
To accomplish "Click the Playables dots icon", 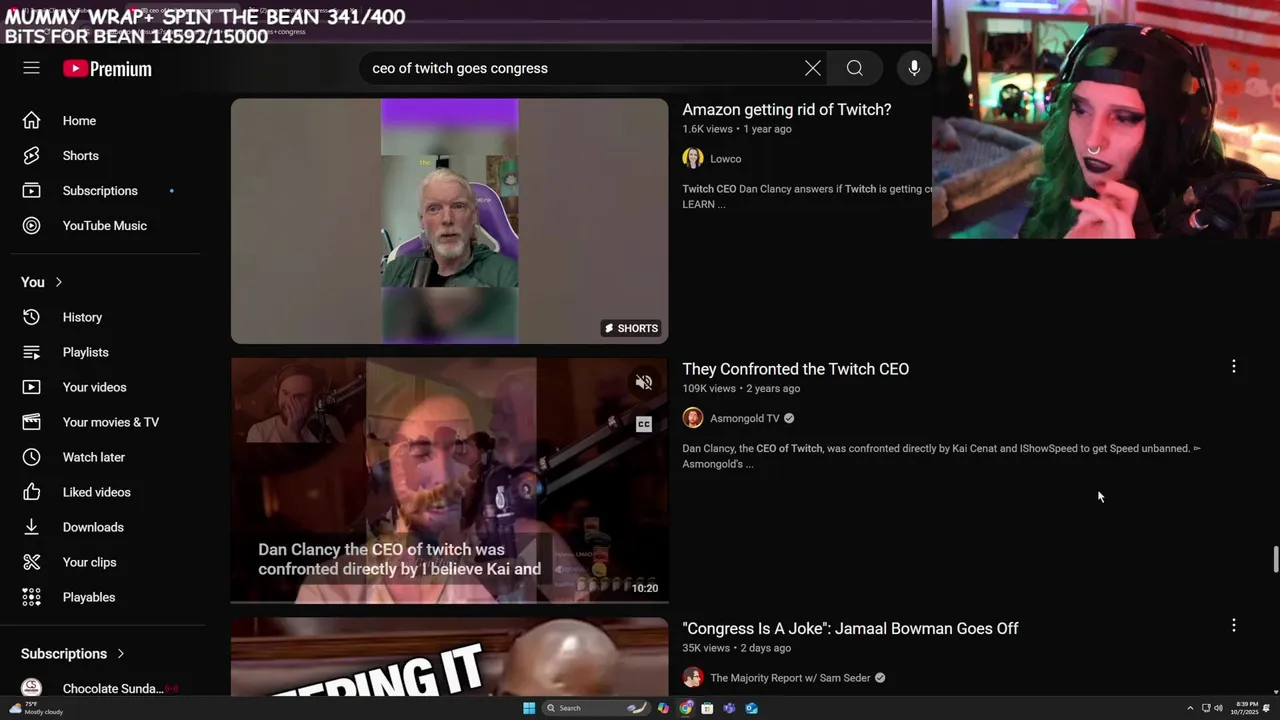I will (x=31, y=597).
